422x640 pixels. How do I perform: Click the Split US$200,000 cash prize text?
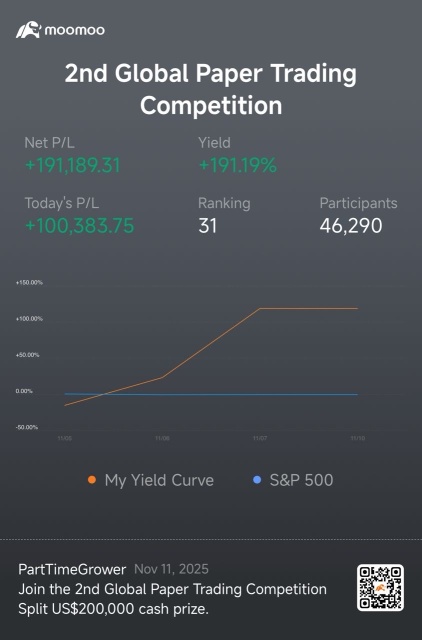click(113, 609)
